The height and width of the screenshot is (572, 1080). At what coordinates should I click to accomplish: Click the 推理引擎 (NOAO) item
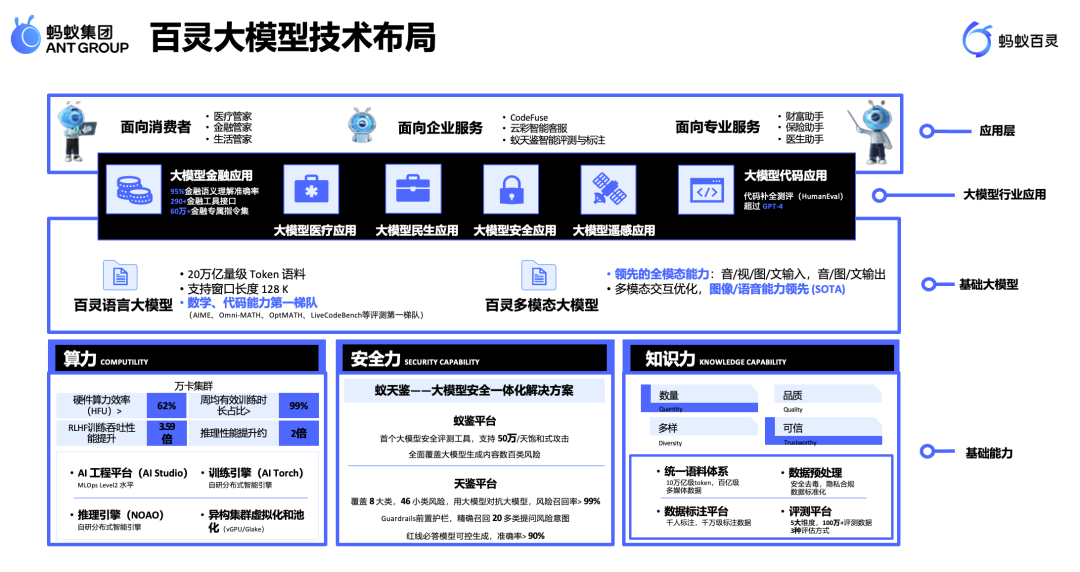116,520
